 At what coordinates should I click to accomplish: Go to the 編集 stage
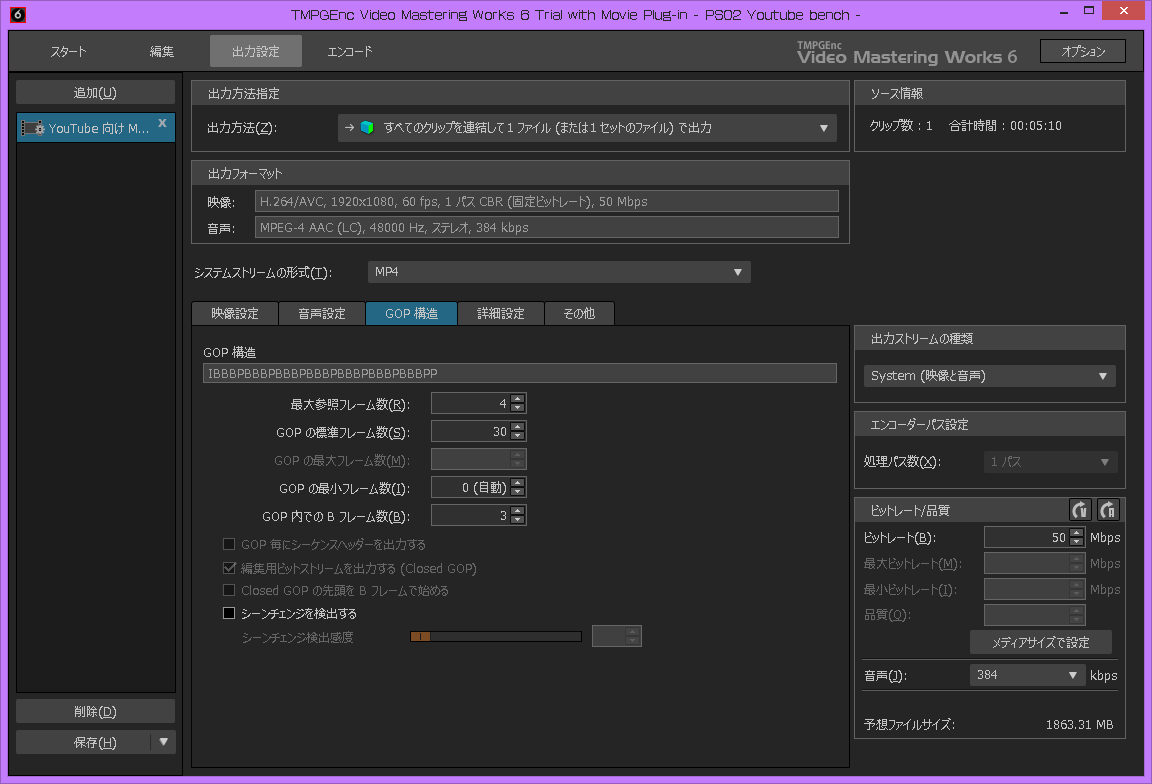(162, 51)
